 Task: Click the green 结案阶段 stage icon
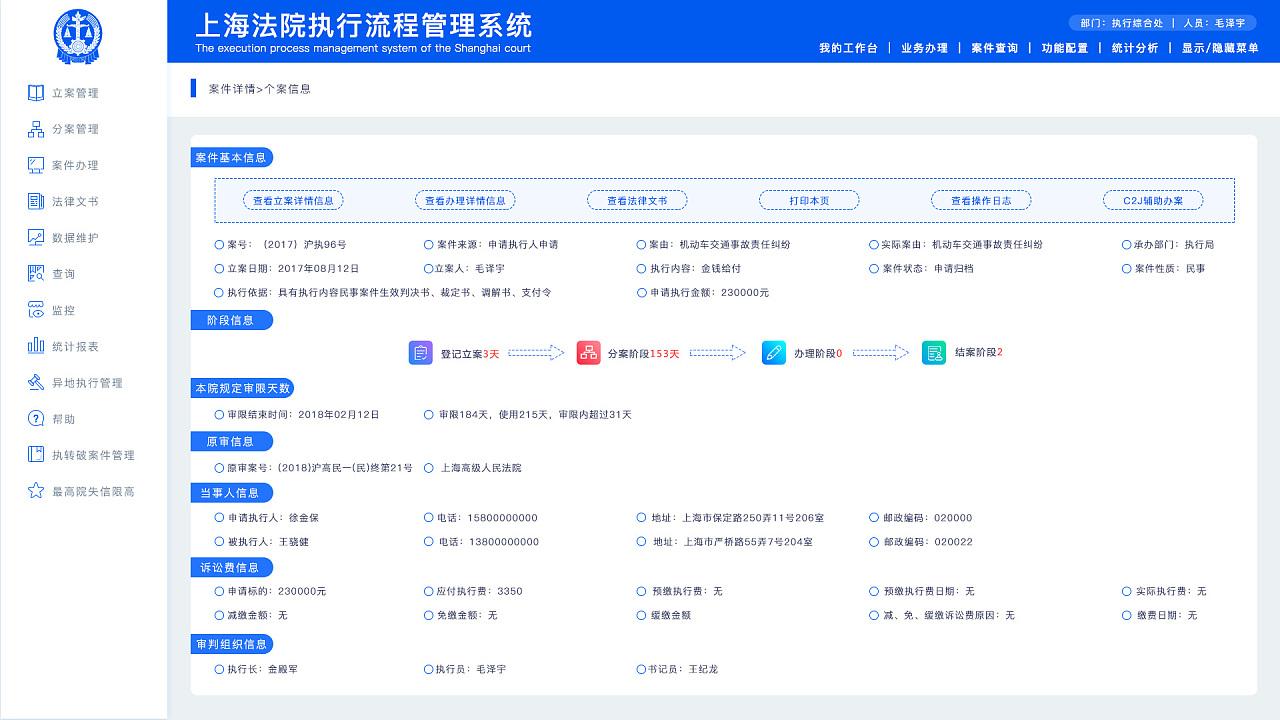tap(934, 353)
